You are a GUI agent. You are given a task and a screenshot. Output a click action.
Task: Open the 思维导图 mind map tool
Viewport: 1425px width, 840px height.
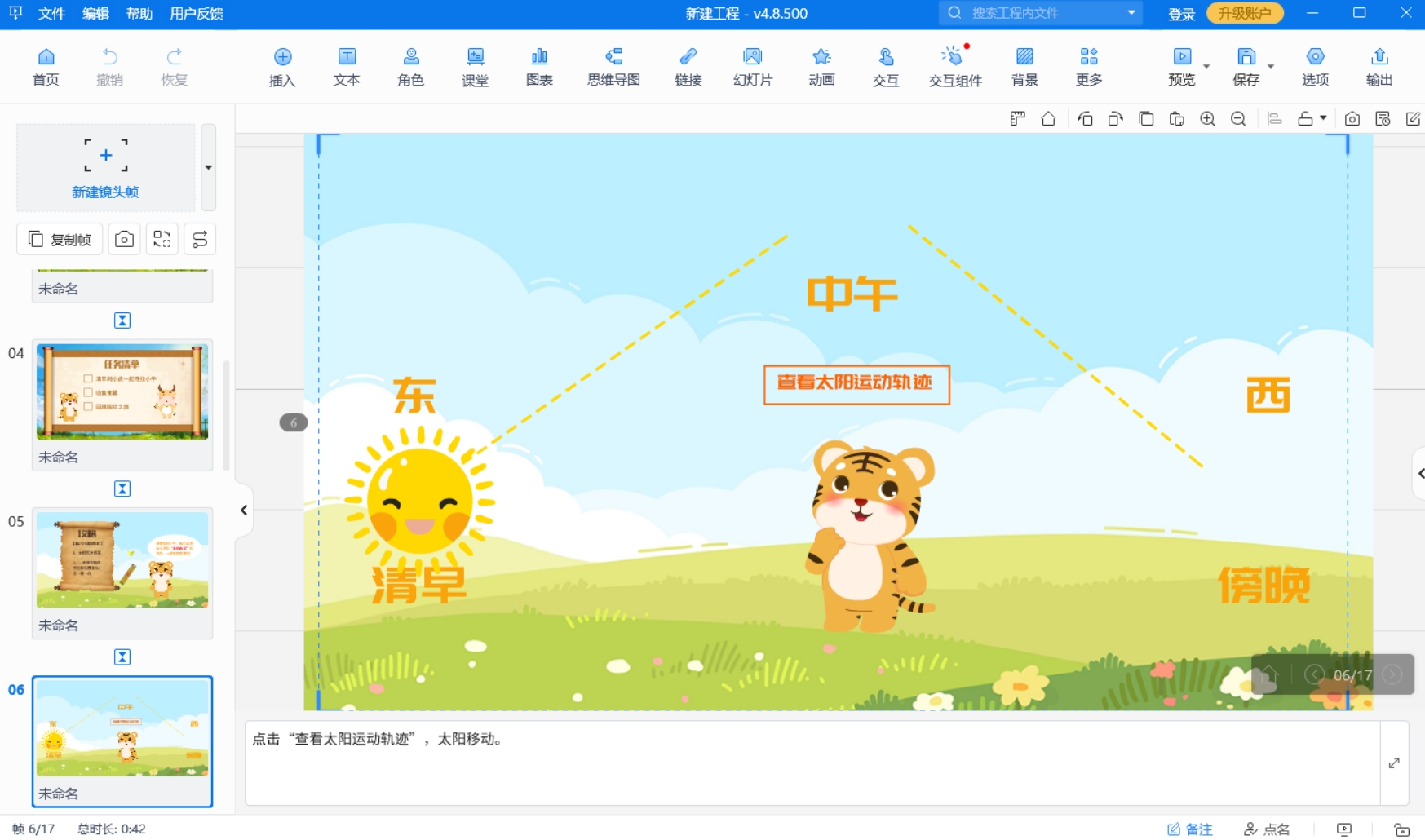click(613, 65)
